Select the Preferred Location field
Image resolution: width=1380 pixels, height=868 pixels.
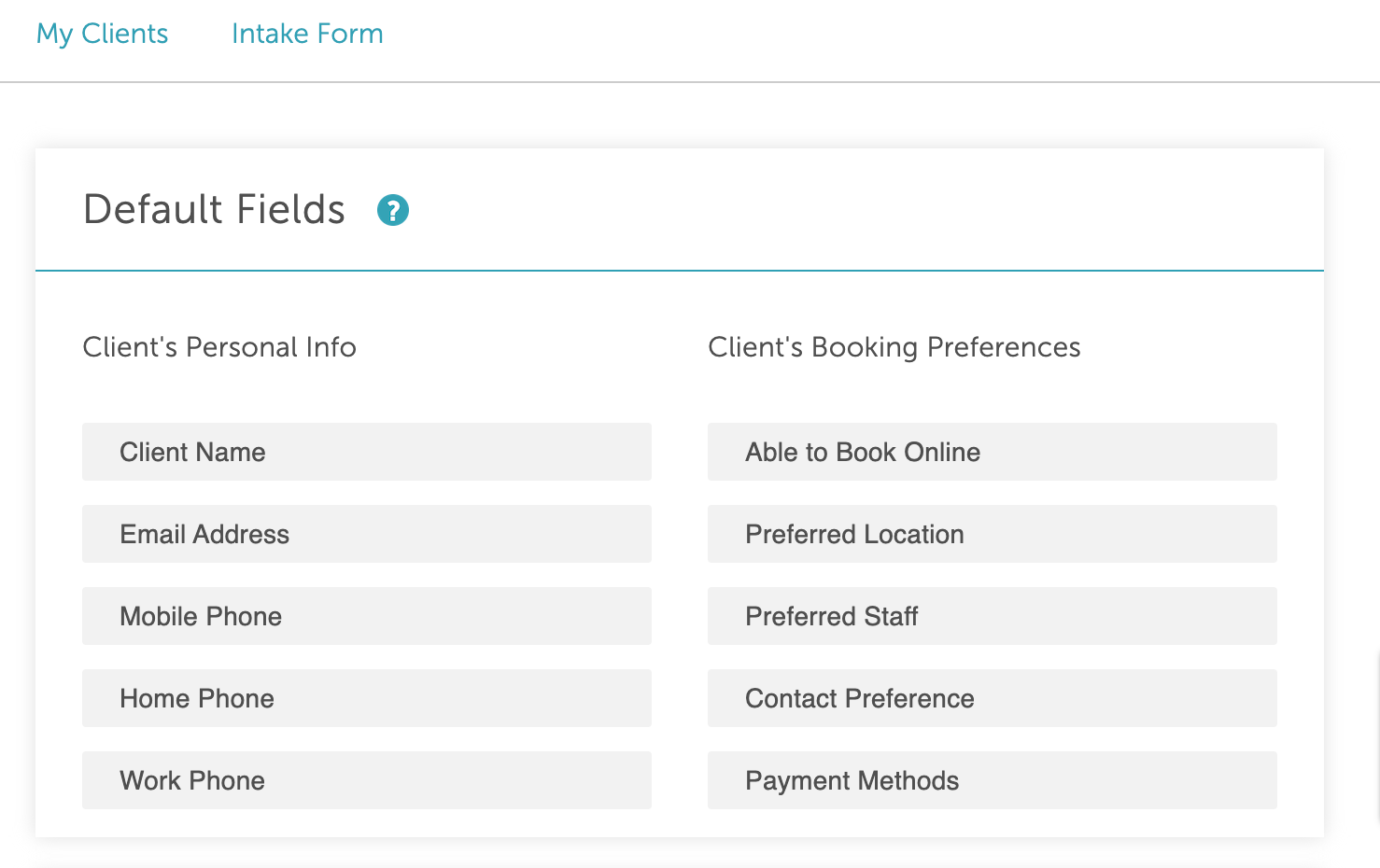pyautogui.click(x=993, y=534)
